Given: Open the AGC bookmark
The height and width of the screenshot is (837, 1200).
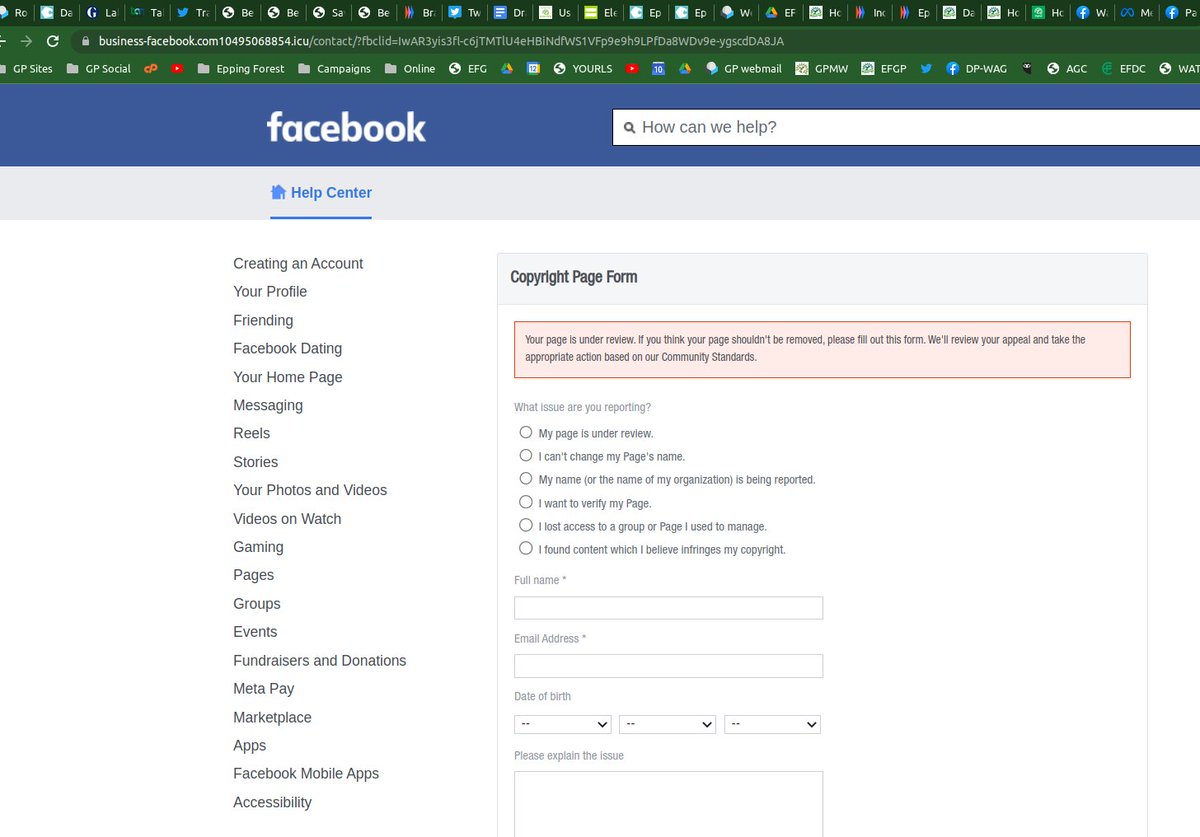Looking at the screenshot, I should (1067, 68).
